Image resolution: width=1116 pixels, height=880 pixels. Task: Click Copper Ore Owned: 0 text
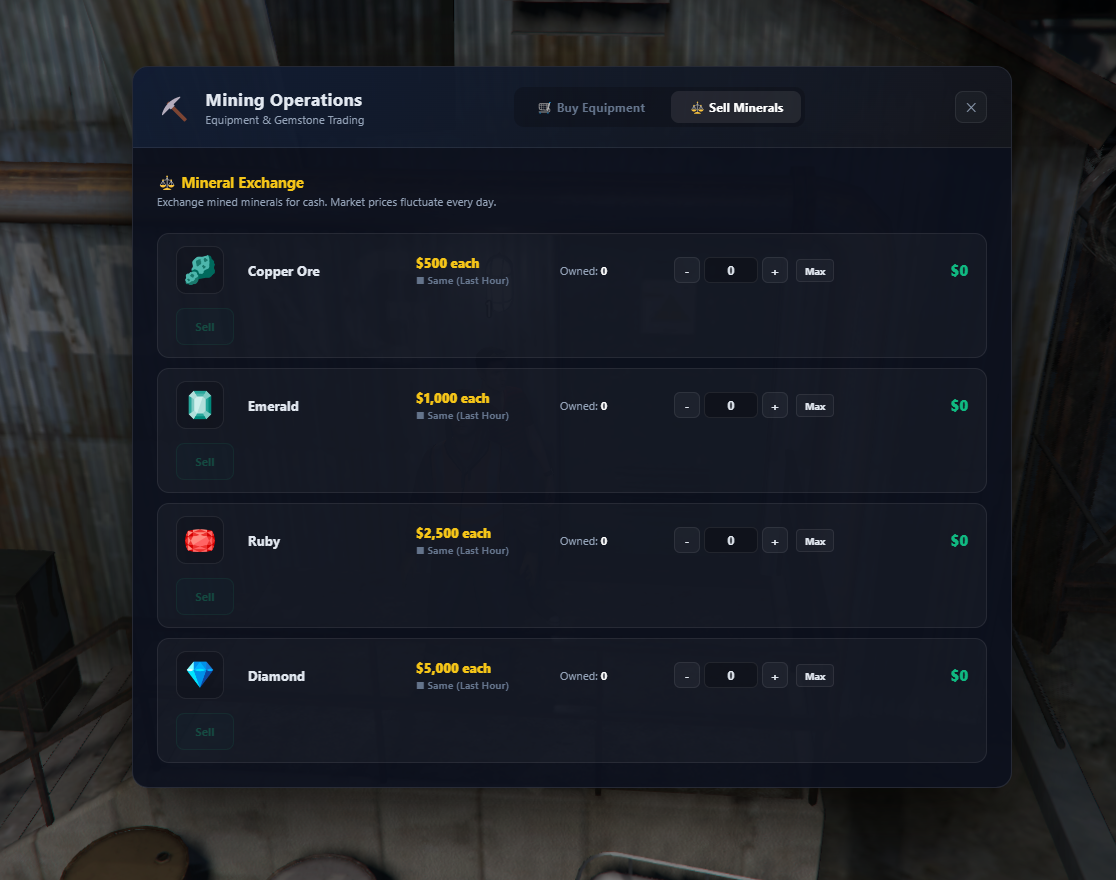[584, 271]
